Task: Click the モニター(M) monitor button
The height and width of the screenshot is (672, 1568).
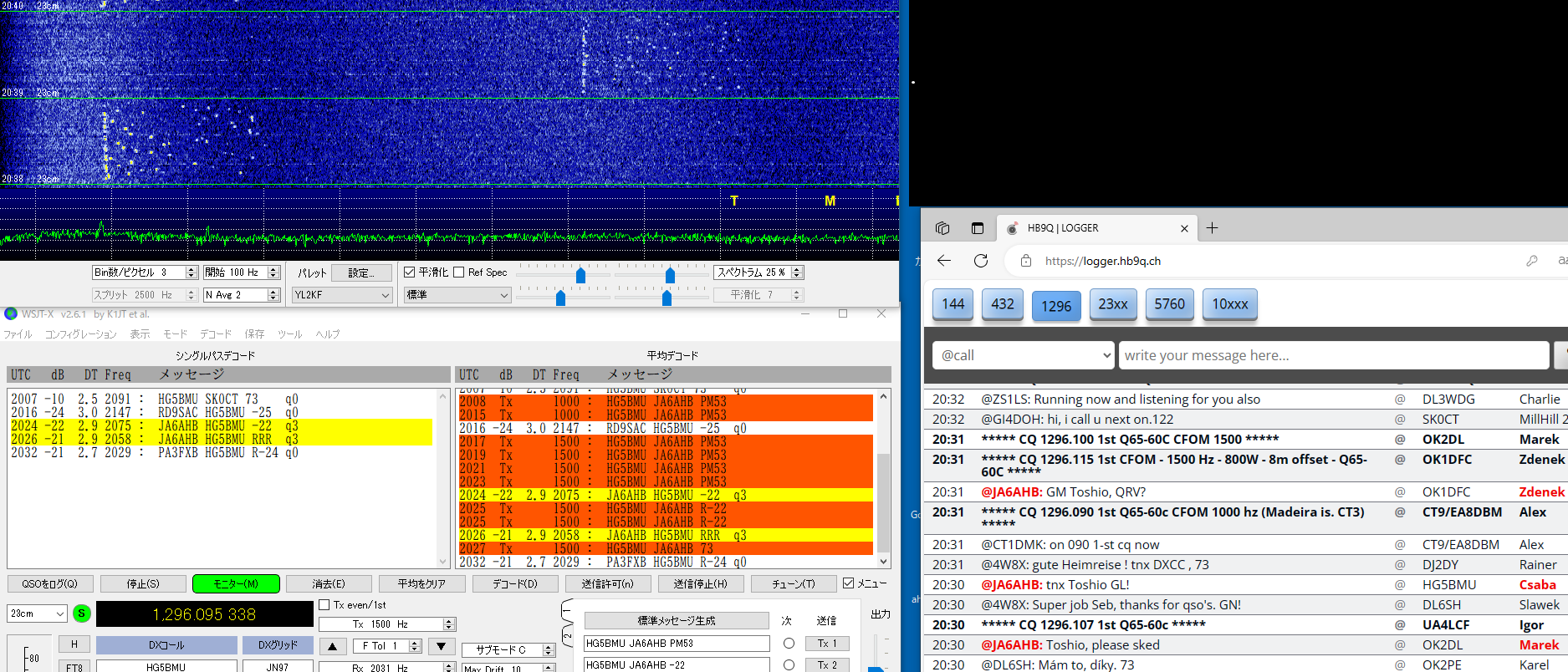Action: click(236, 583)
